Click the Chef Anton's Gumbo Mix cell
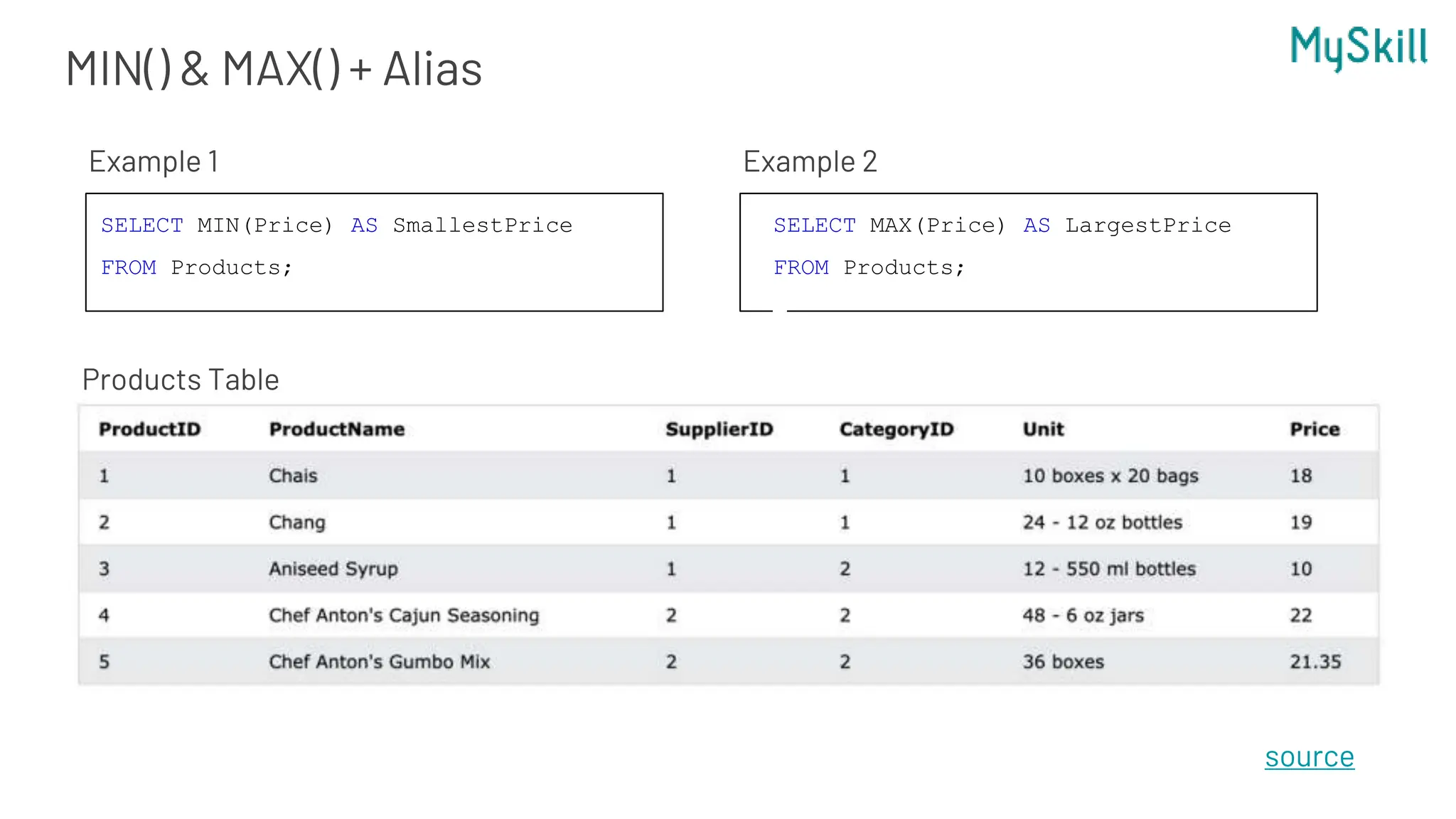Image resolution: width=1456 pixels, height=819 pixels. [x=379, y=662]
